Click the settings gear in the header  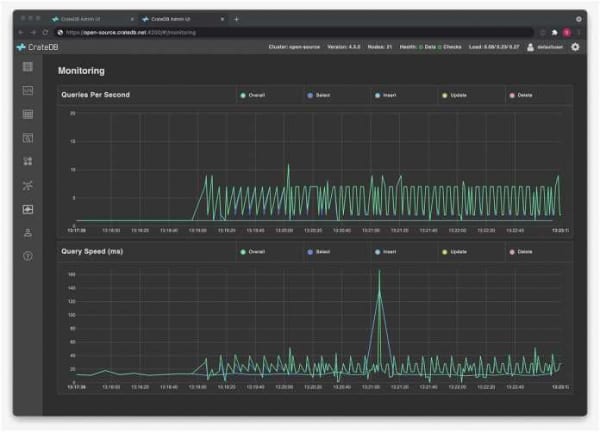coord(575,47)
